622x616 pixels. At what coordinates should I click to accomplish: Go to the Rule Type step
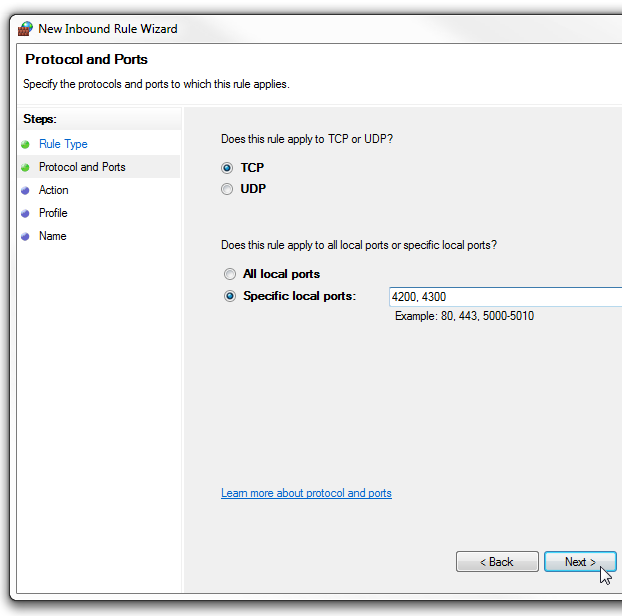point(63,144)
